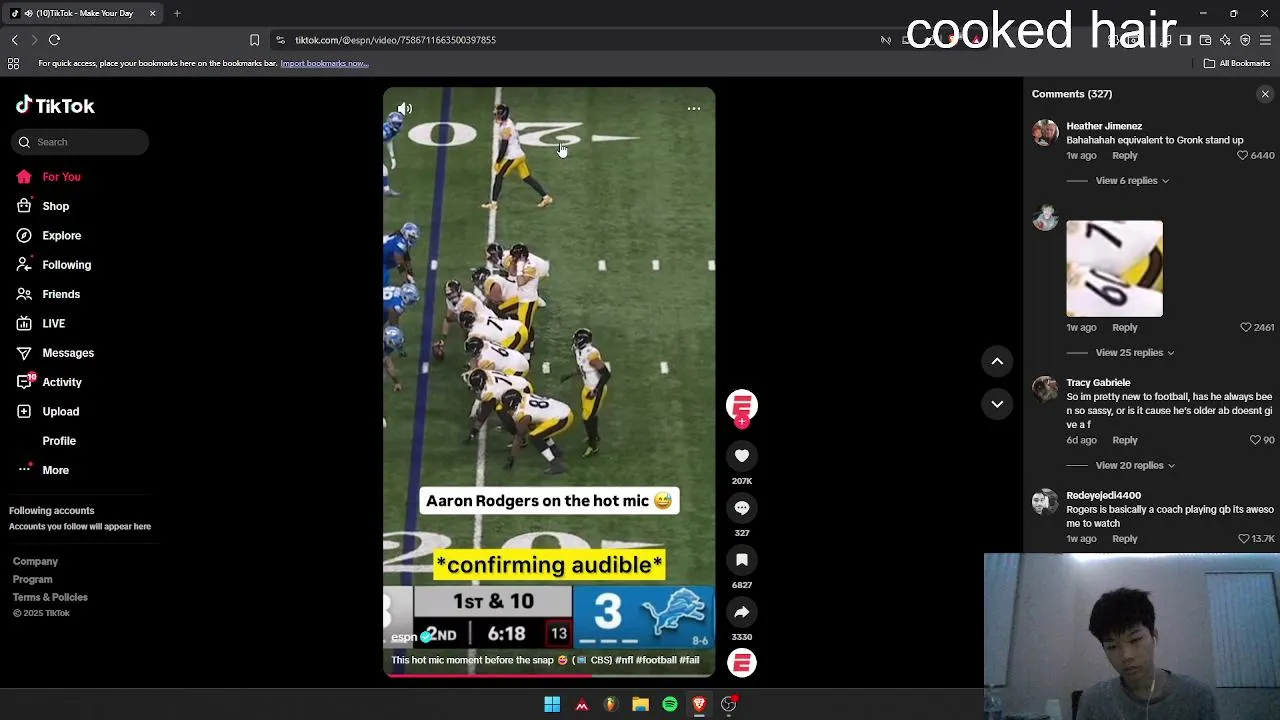Open the For You feed
The height and width of the screenshot is (720, 1280).
(48, 177)
